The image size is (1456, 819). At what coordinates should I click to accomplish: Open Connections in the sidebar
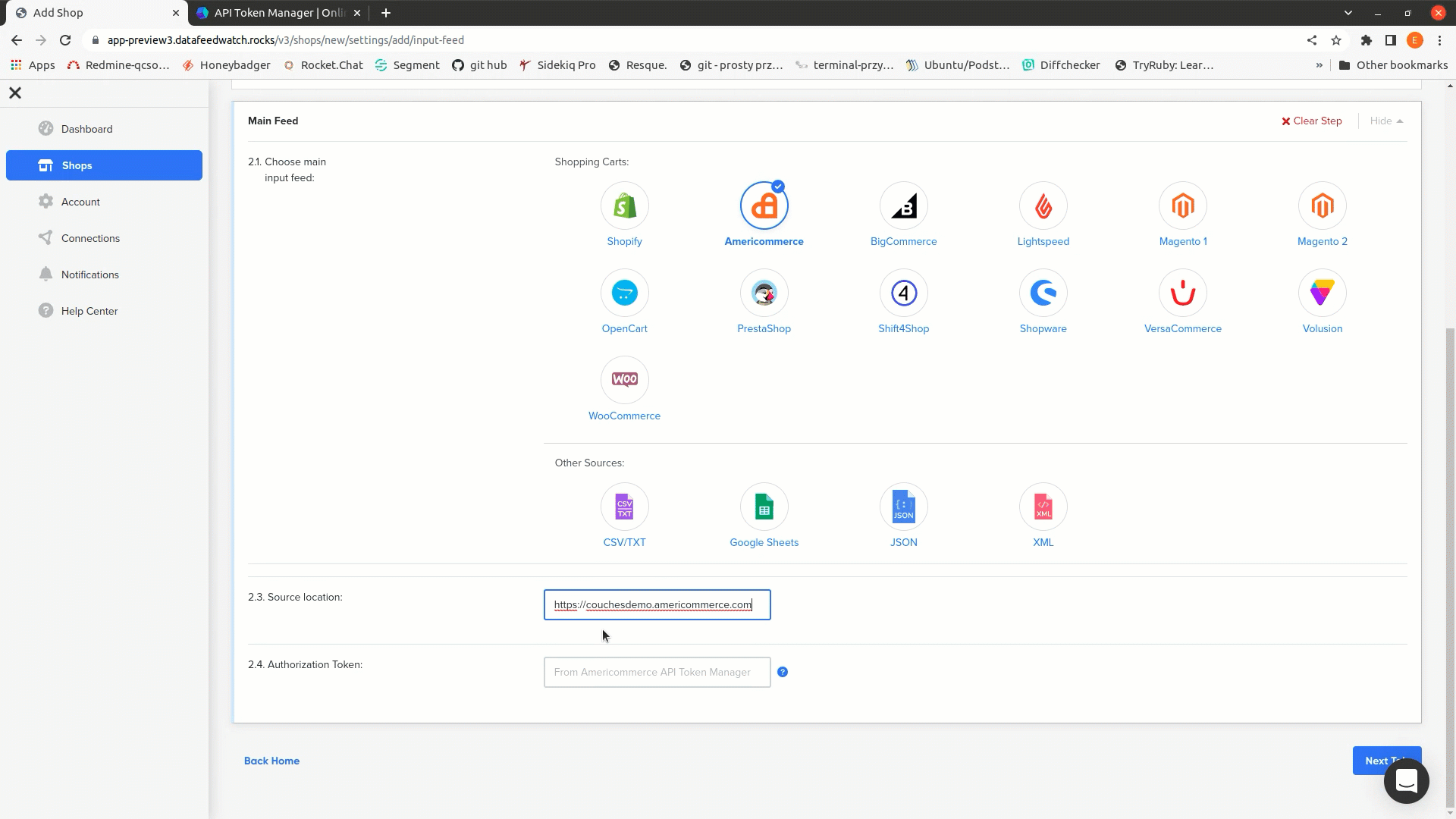click(104, 238)
